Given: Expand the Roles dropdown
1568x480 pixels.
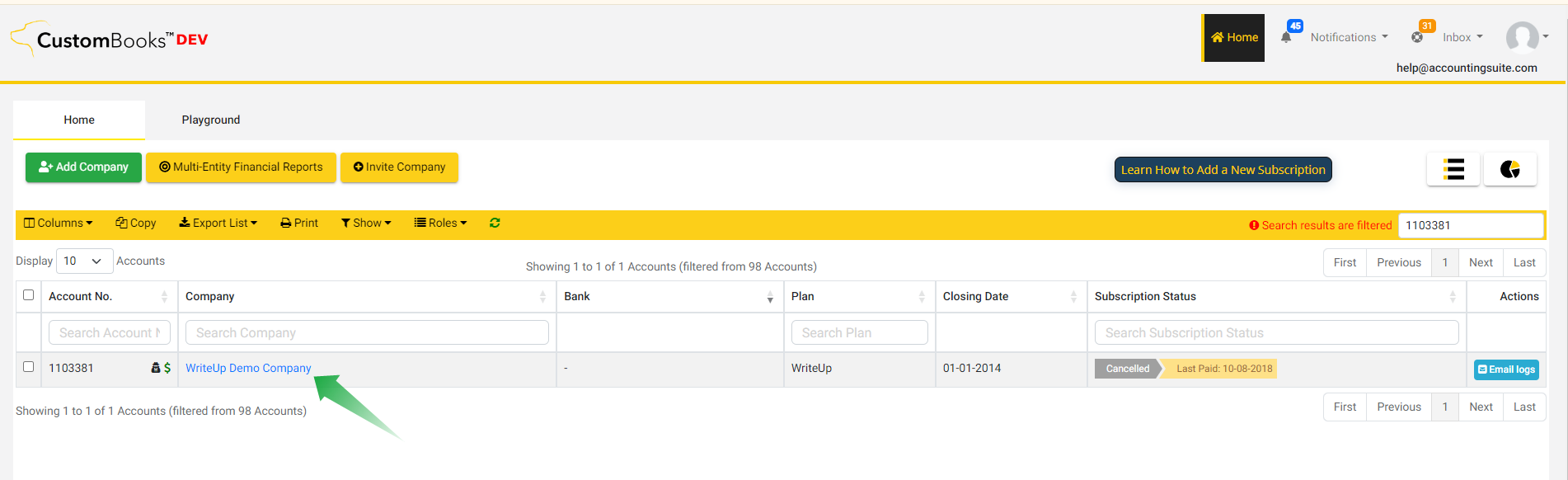Looking at the screenshot, I should 440,223.
